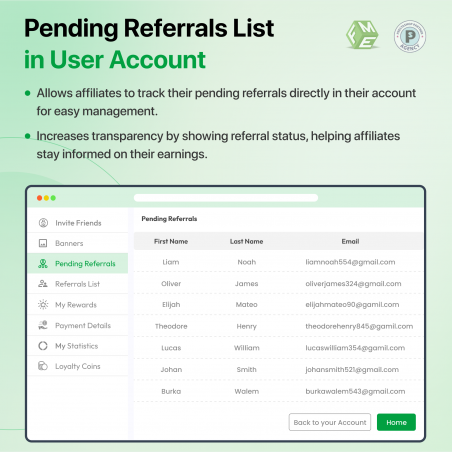This screenshot has height=452, width=452.
Task: Click the PrestaShop agency badge logo
Action: (410, 36)
